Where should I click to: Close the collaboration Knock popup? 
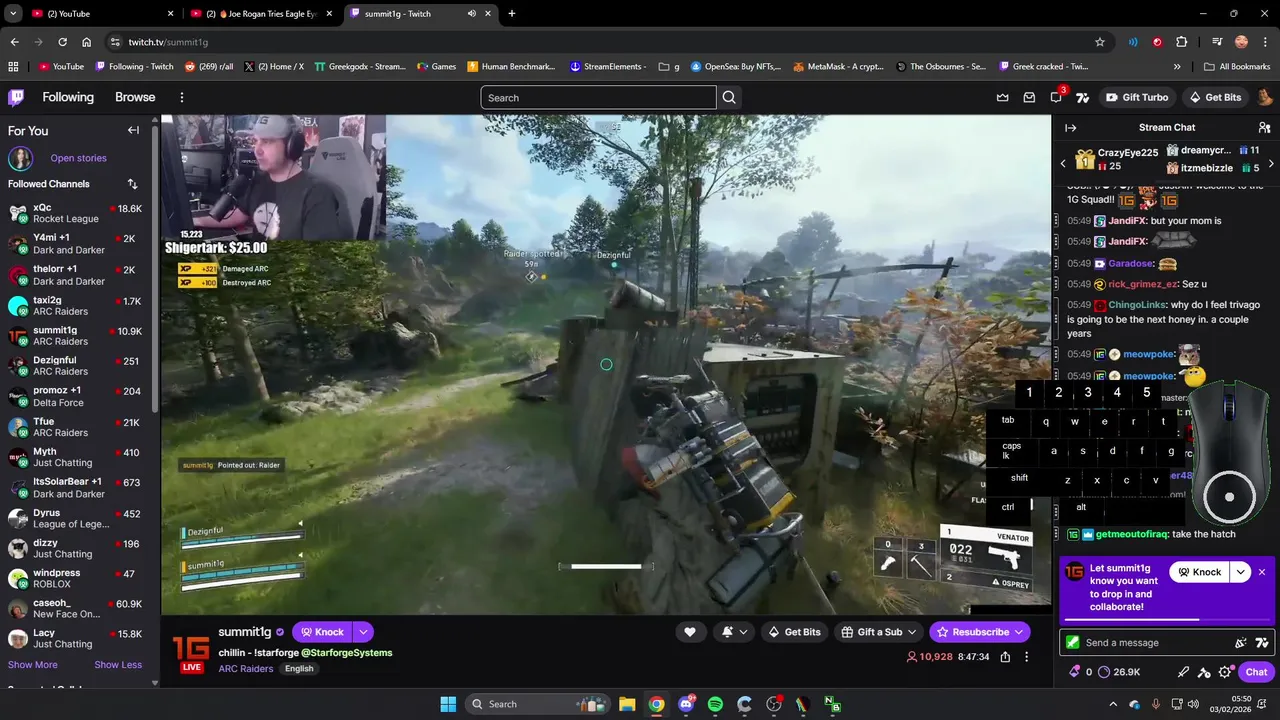point(1262,572)
